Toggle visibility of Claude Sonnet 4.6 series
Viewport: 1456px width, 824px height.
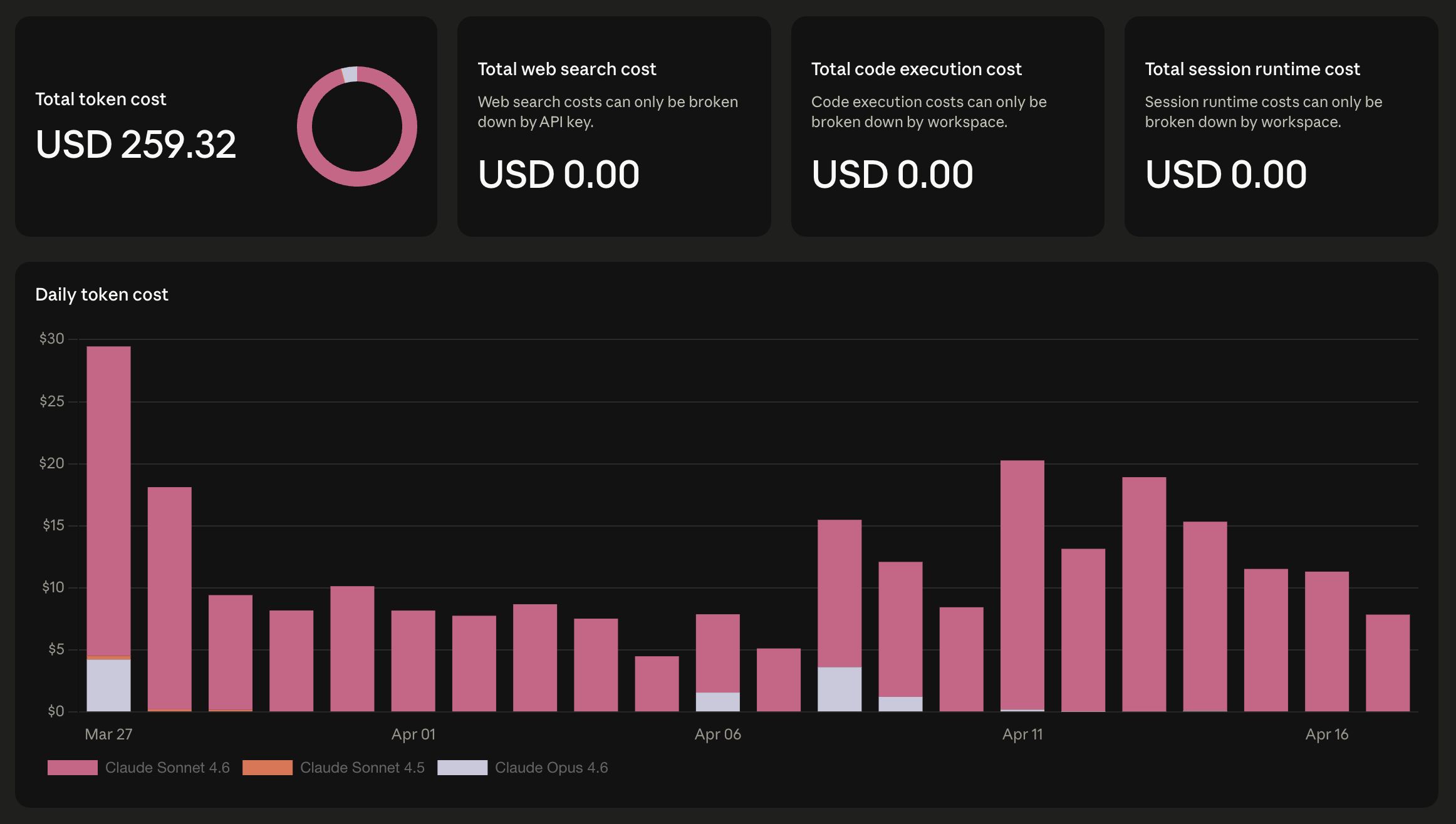(167, 766)
